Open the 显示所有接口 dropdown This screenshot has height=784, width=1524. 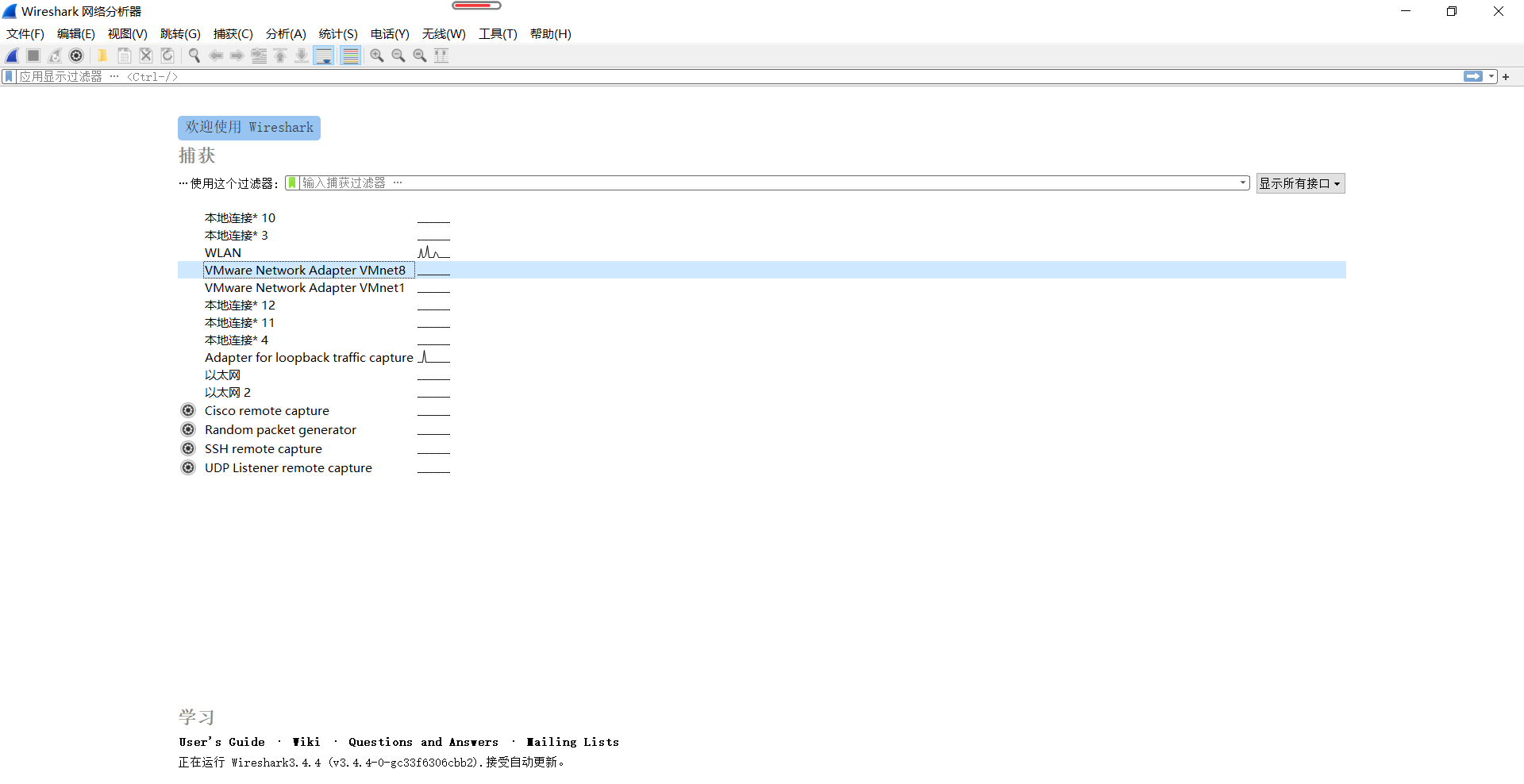coord(1300,183)
